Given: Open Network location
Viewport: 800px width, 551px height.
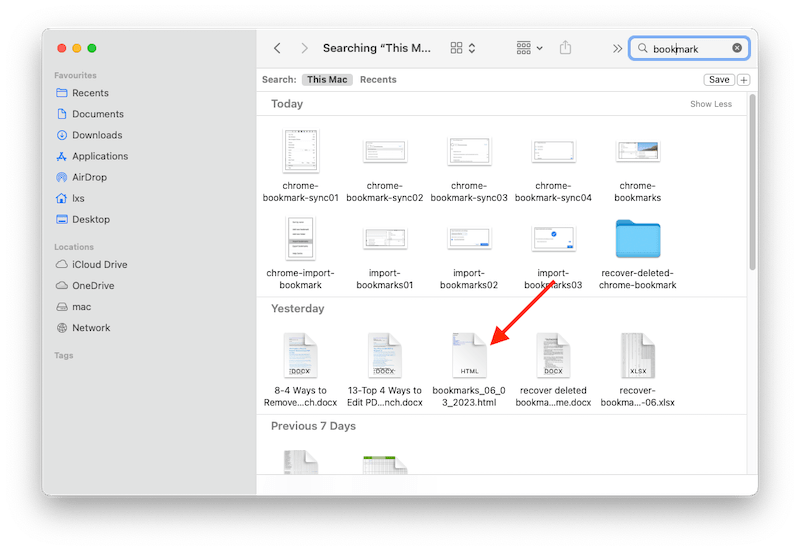Looking at the screenshot, I should click(91, 328).
